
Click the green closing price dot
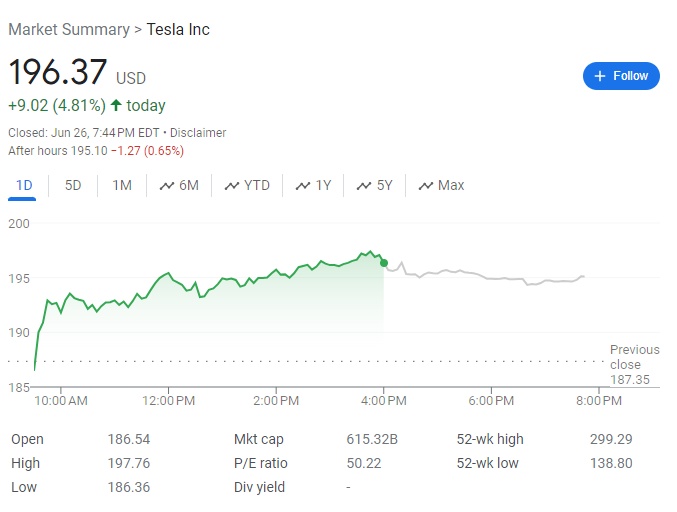click(384, 263)
